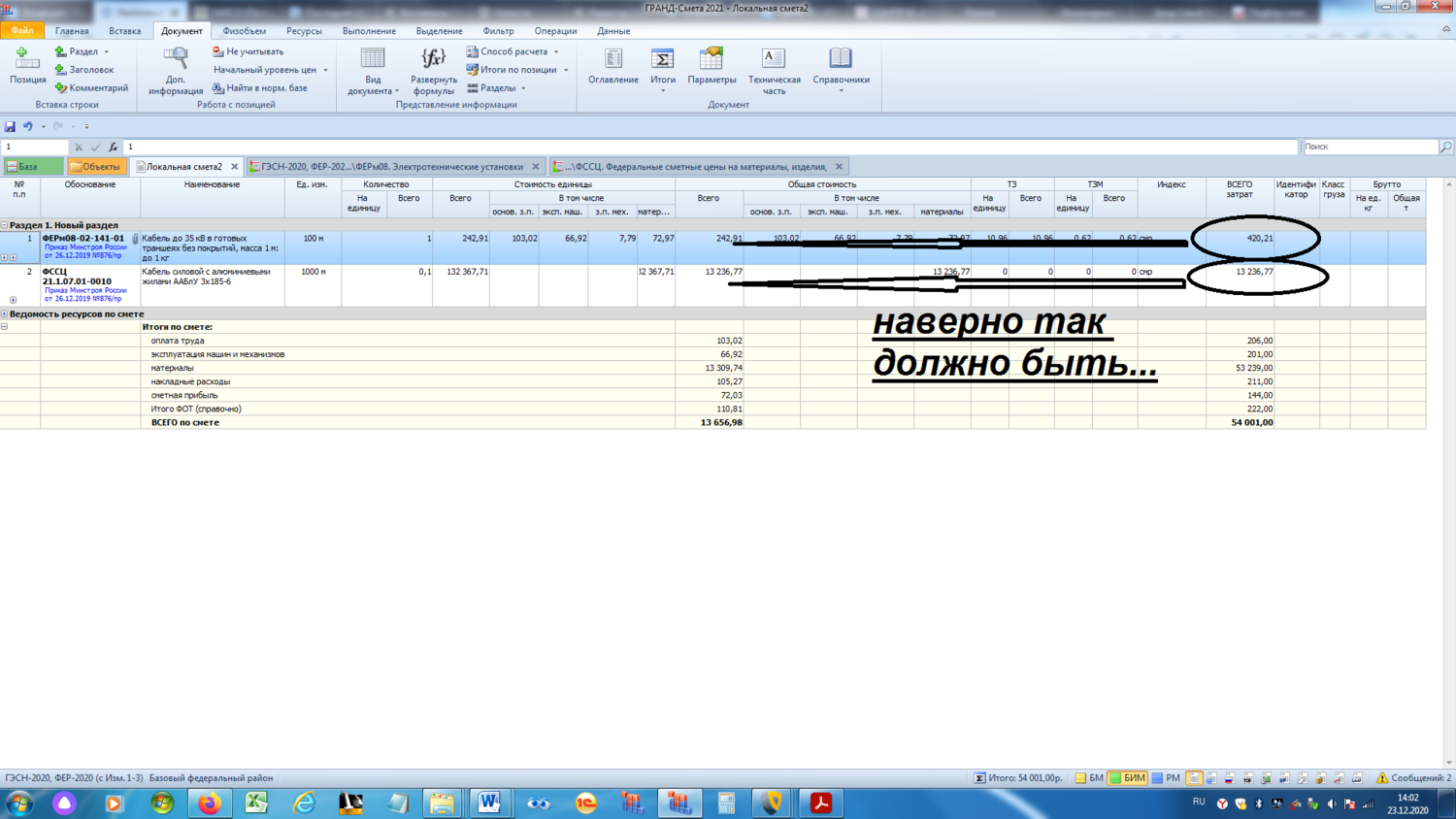
Task: Switch to БМ calculation mode
Action: click(1089, 778)
